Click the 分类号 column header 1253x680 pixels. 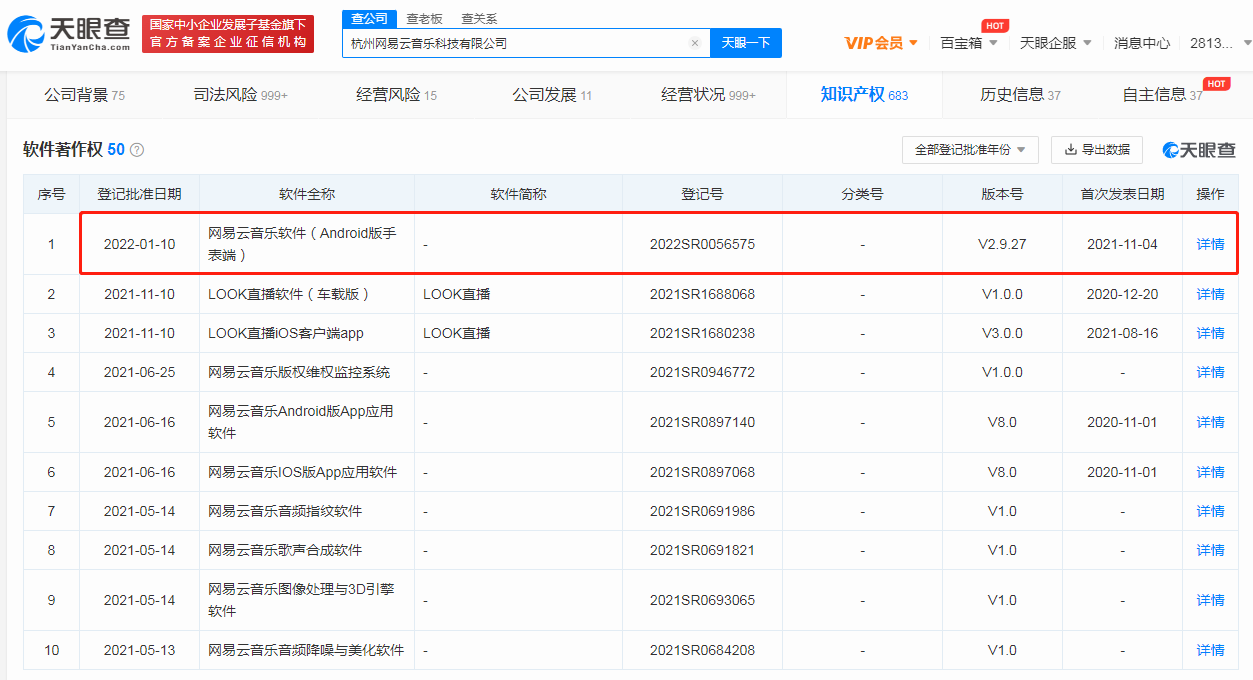862,194
